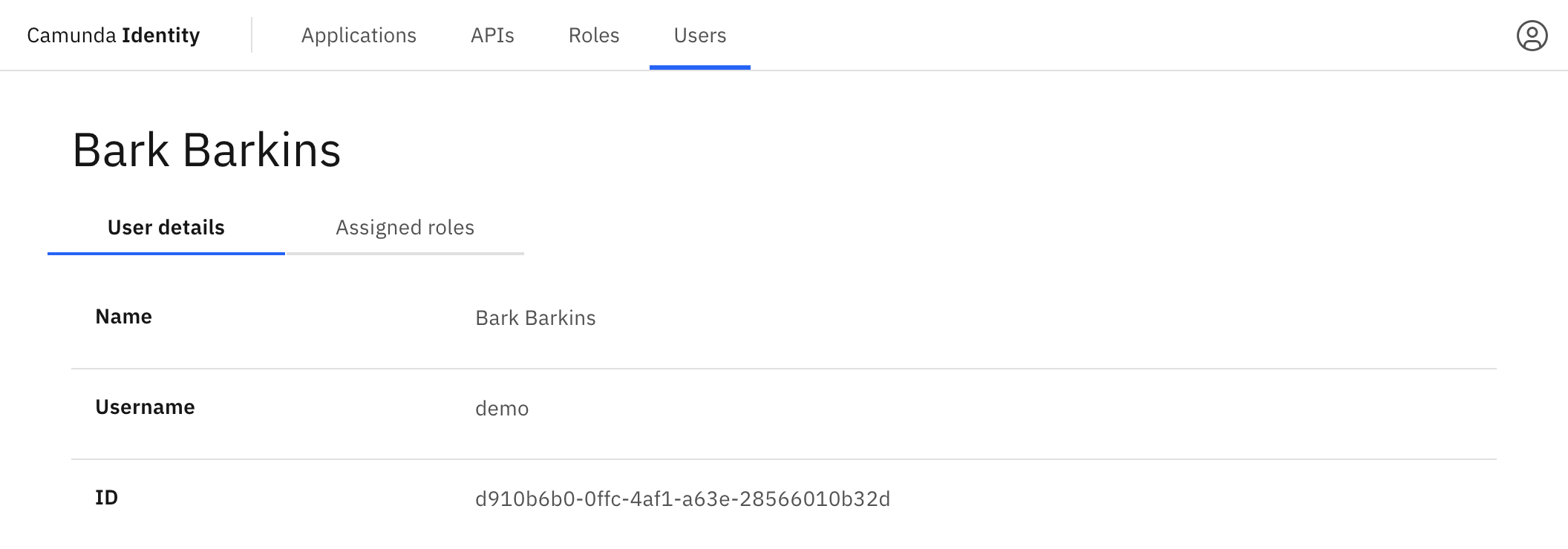Go to the Roles section
The image size is (1568, 549).
(593, 35)
